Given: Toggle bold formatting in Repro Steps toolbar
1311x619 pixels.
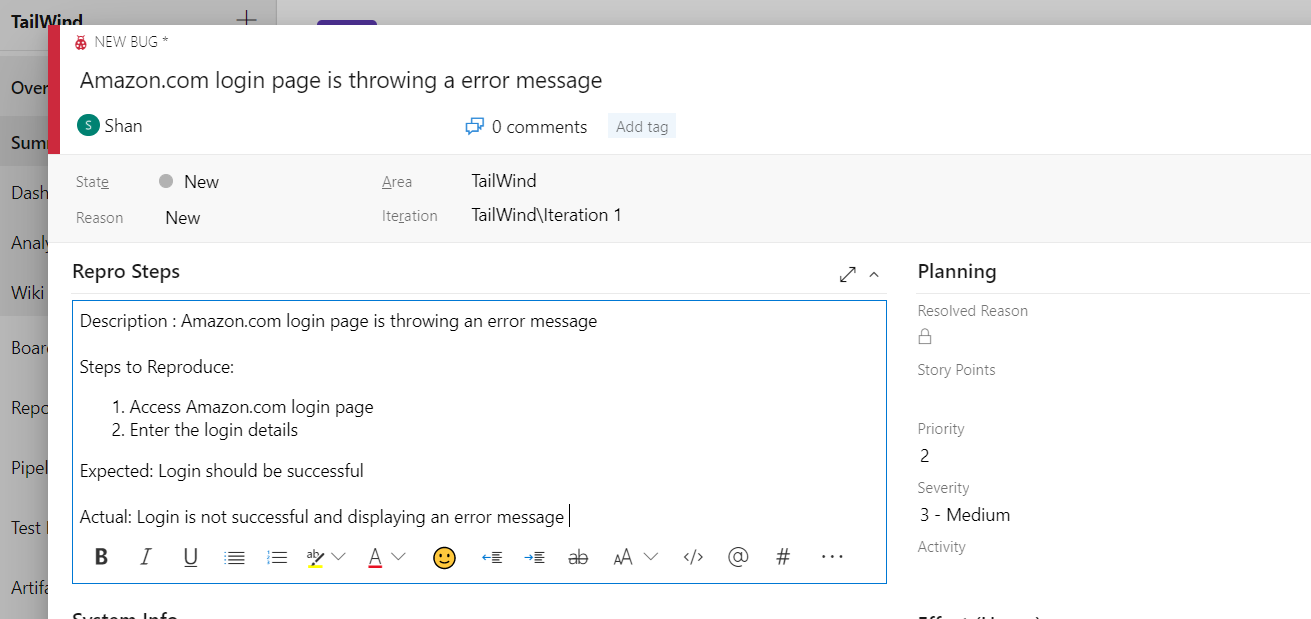Looking at the screenshot, I should tap(101, 557).
